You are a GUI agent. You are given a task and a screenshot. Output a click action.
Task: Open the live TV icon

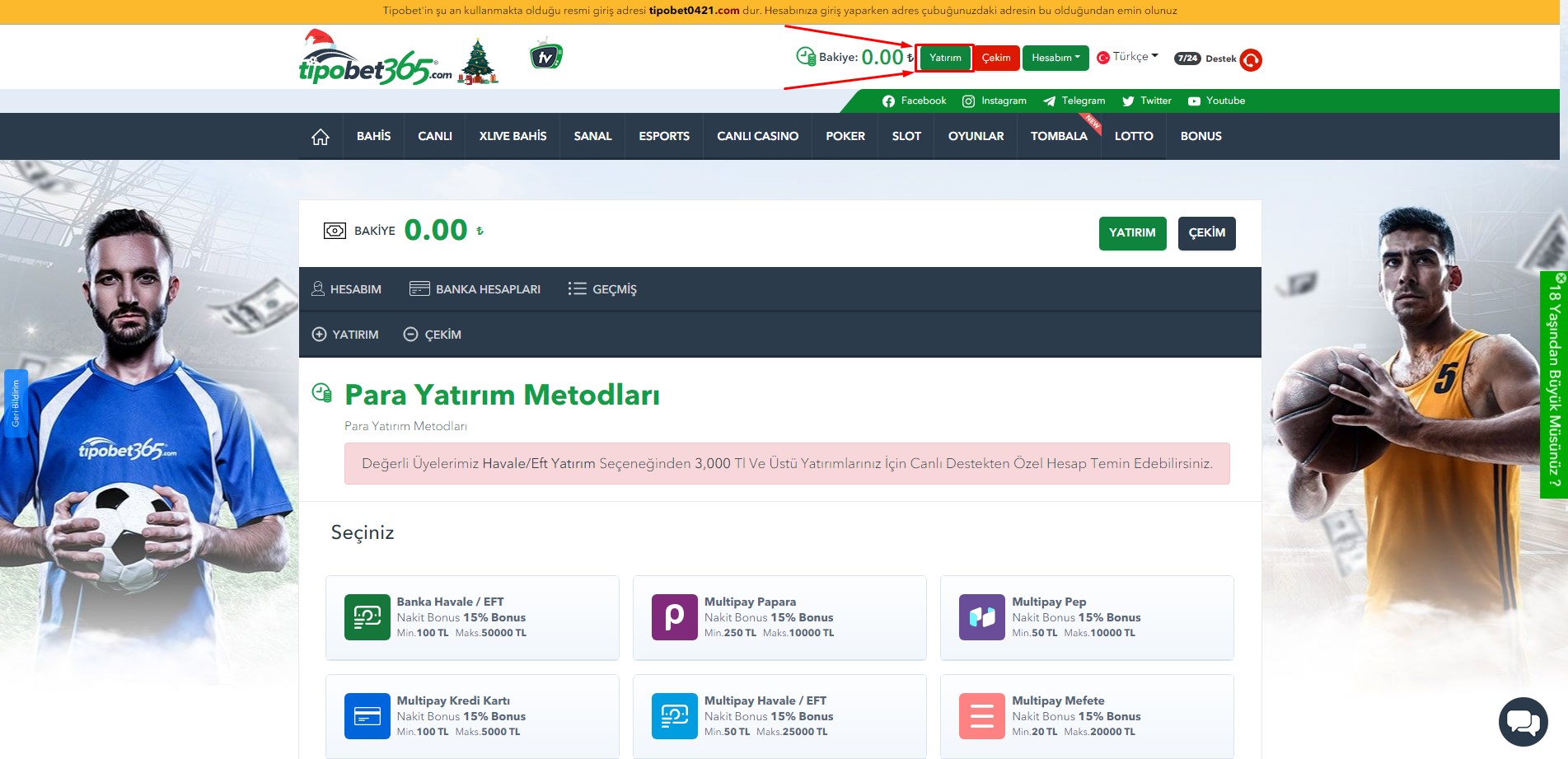click(545, 55)
